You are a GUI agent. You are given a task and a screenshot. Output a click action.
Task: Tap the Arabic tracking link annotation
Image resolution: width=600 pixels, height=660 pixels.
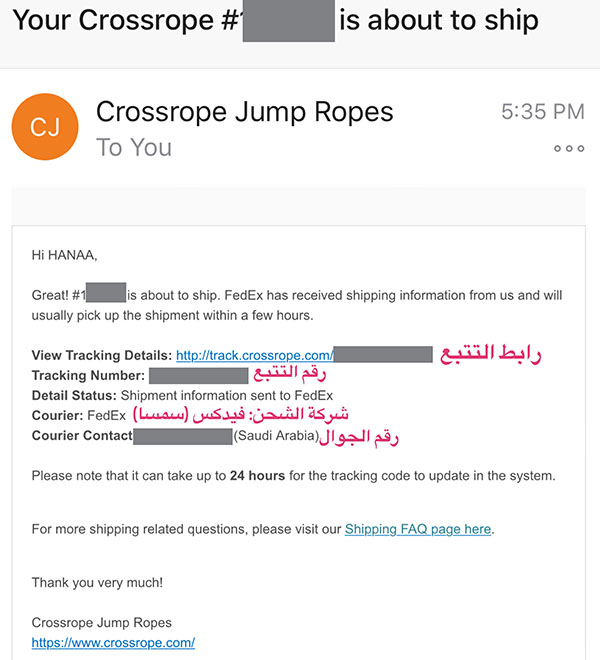(491, 354)
